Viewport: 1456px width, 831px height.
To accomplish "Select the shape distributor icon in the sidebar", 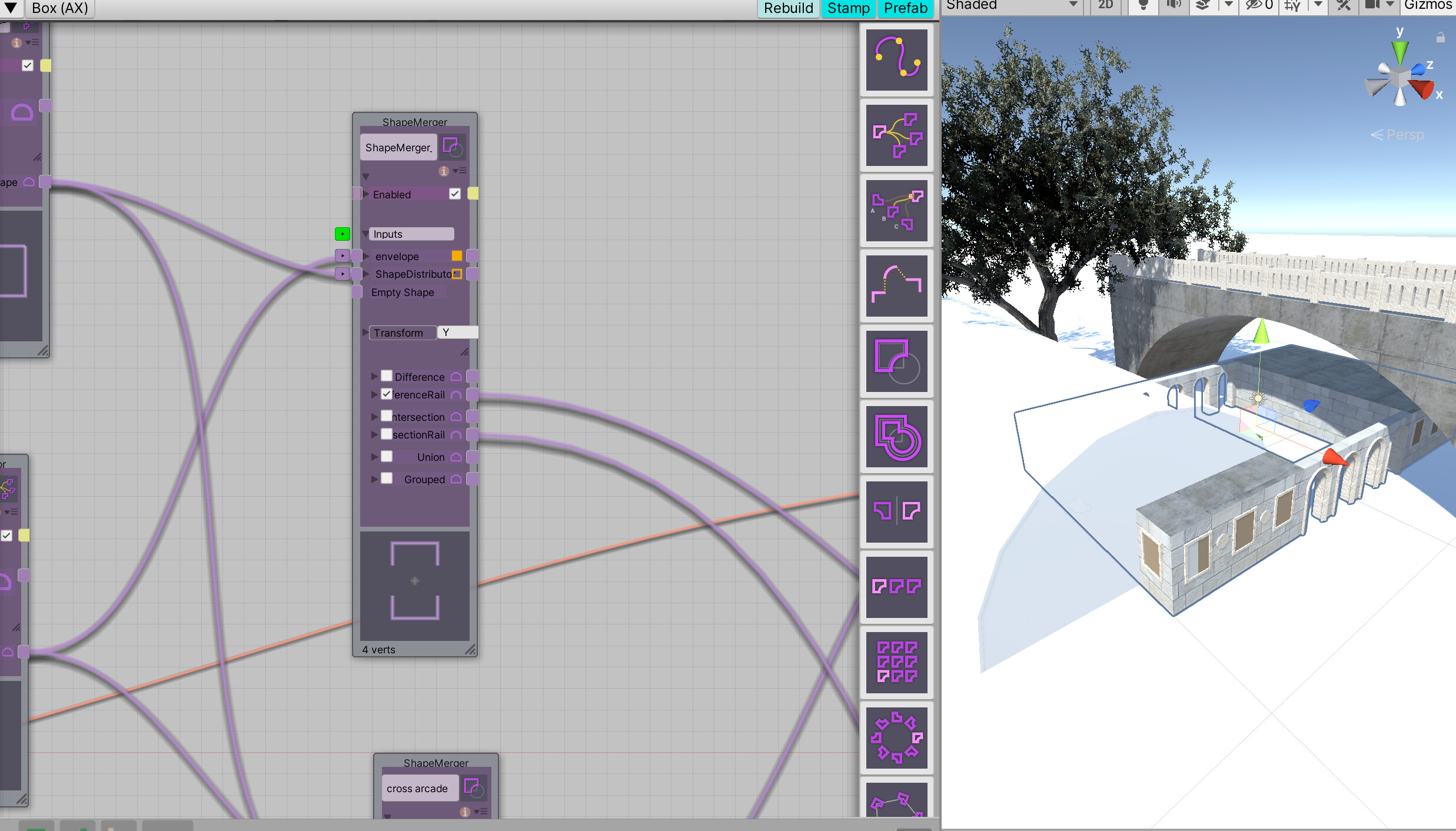I will [x=896, y=135].
